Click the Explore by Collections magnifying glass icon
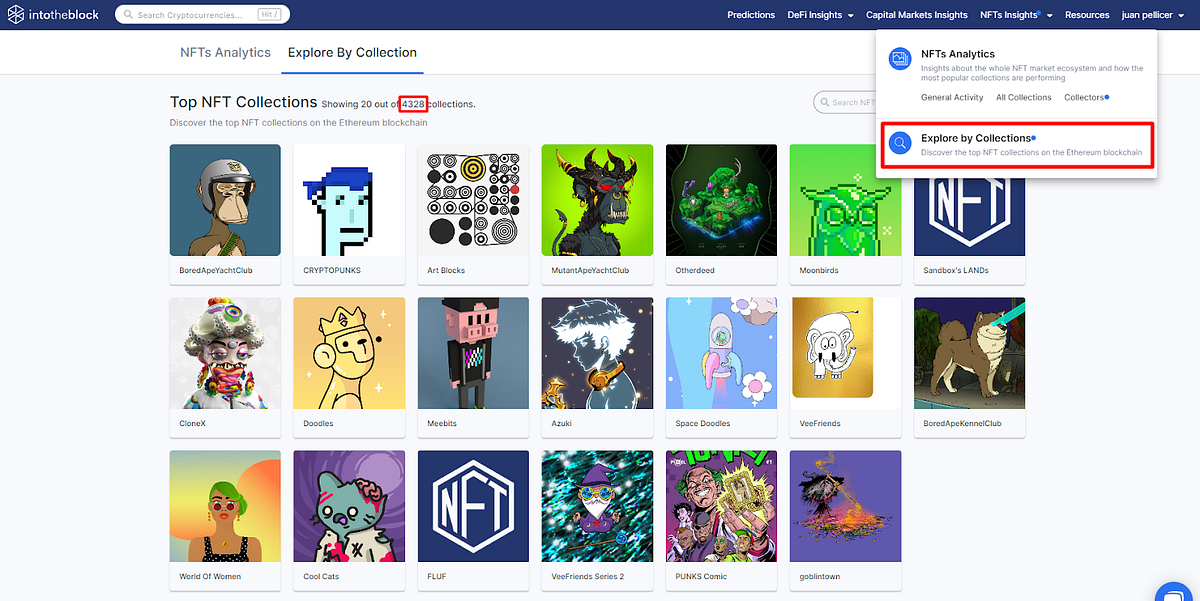1200x601 pixels. coord(899,142)
